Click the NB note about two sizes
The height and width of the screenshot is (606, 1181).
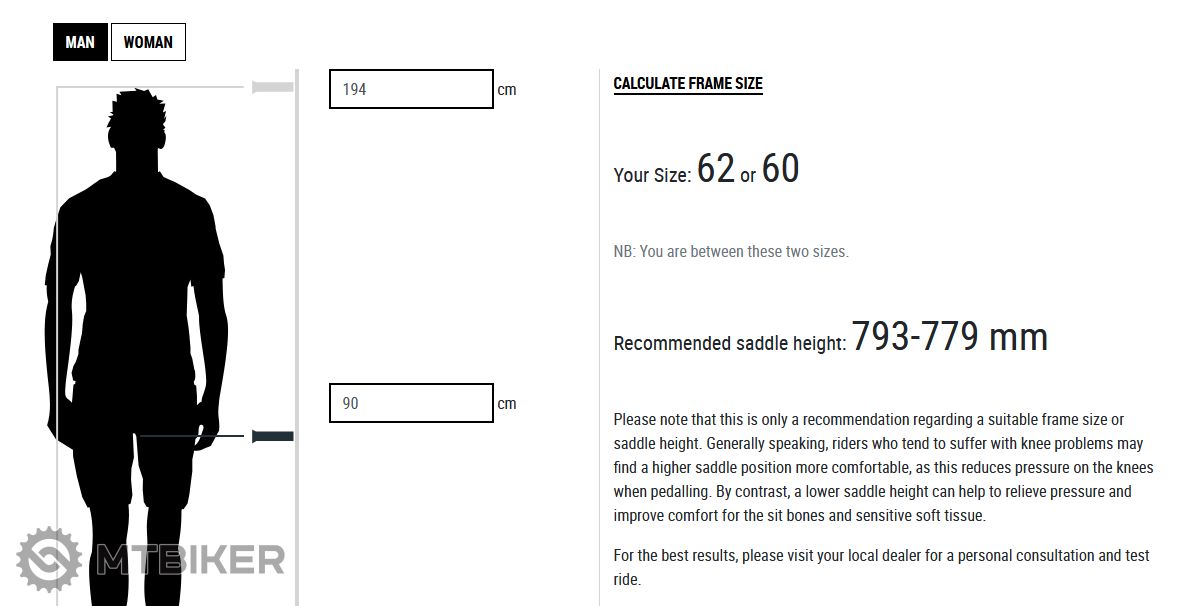click(731, 251)
